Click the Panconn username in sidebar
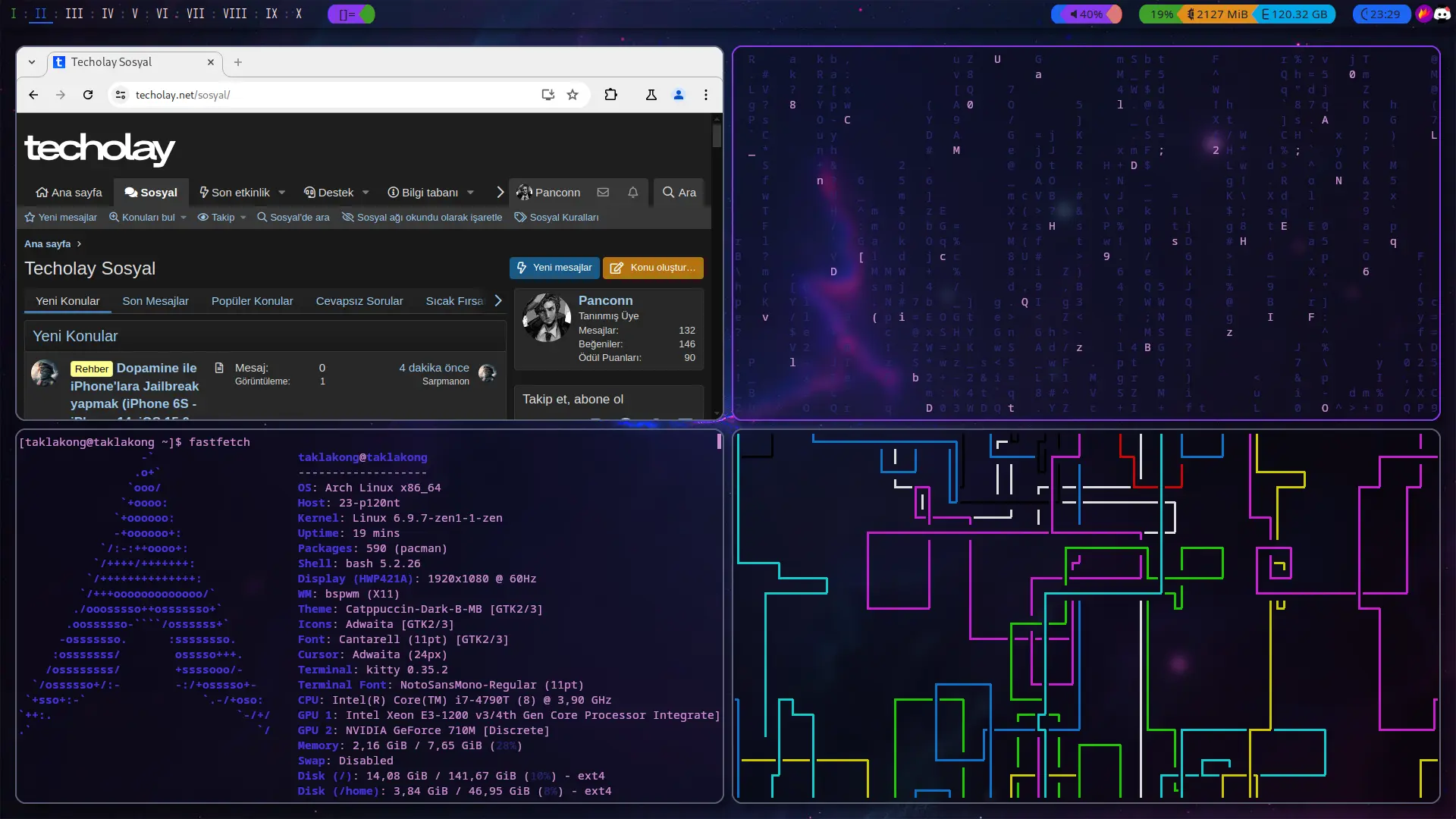The image size is (1456, 819). [x=605, y=301]
